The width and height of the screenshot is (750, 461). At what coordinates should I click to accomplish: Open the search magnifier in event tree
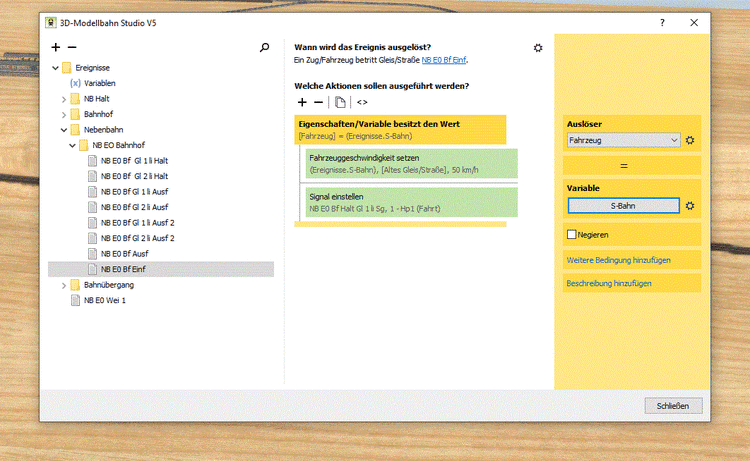tap(264, 47)
